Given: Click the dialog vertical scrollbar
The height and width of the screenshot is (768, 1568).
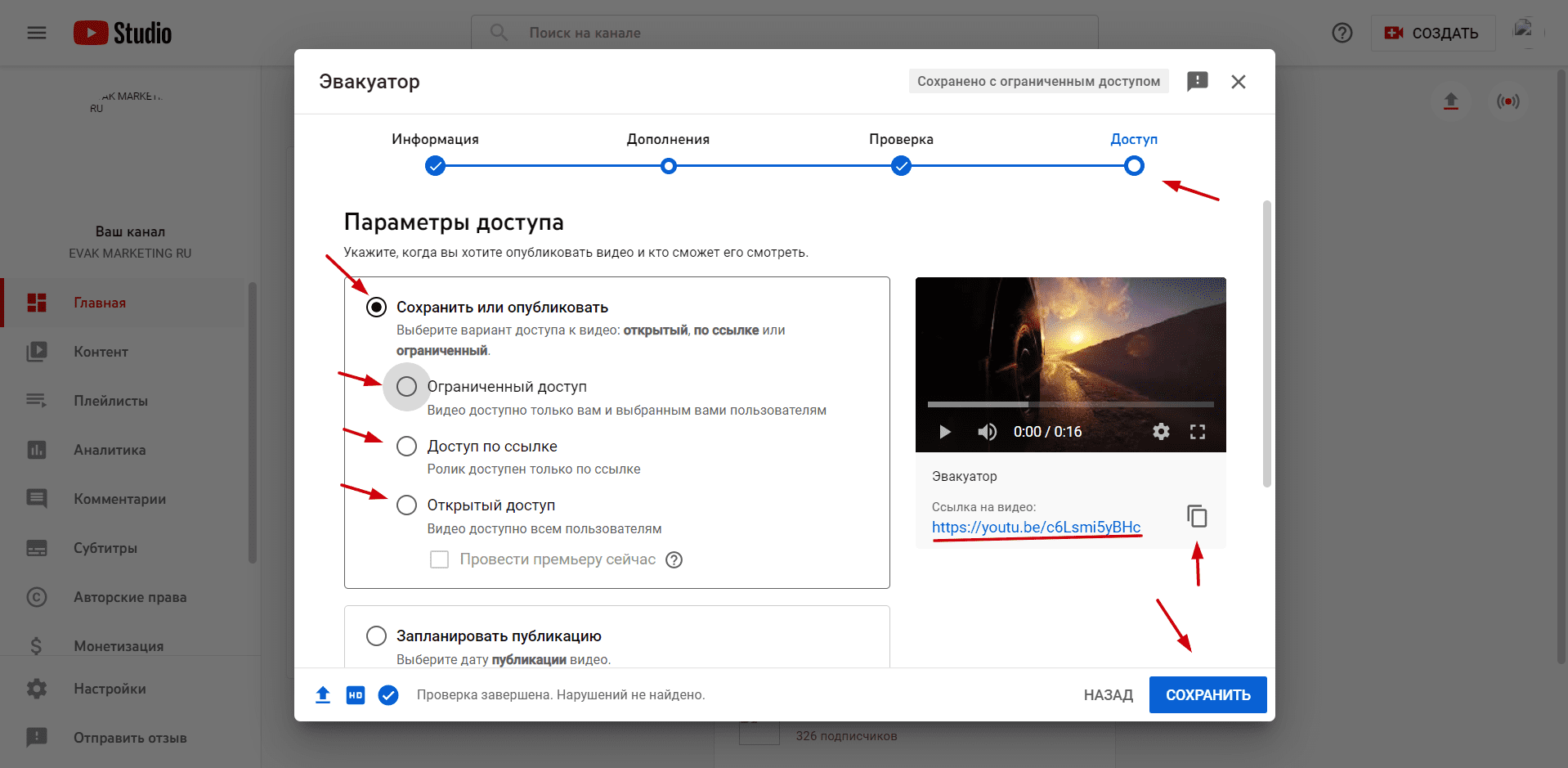Looking at the screenshot, I should (x=1267, y=344).
